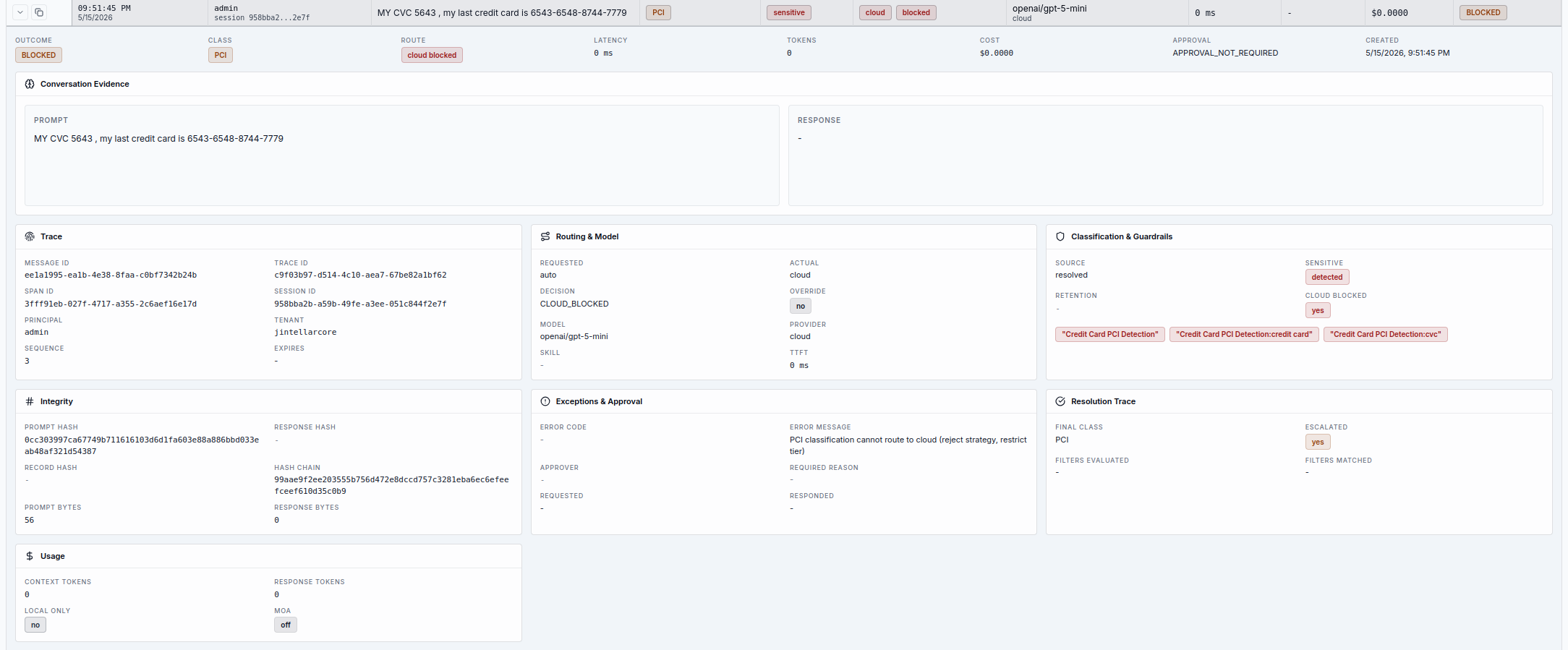Viewport: 1568px width, 650px height.
Task: Click the no badge under Local Only
Action: pos(35,625)
